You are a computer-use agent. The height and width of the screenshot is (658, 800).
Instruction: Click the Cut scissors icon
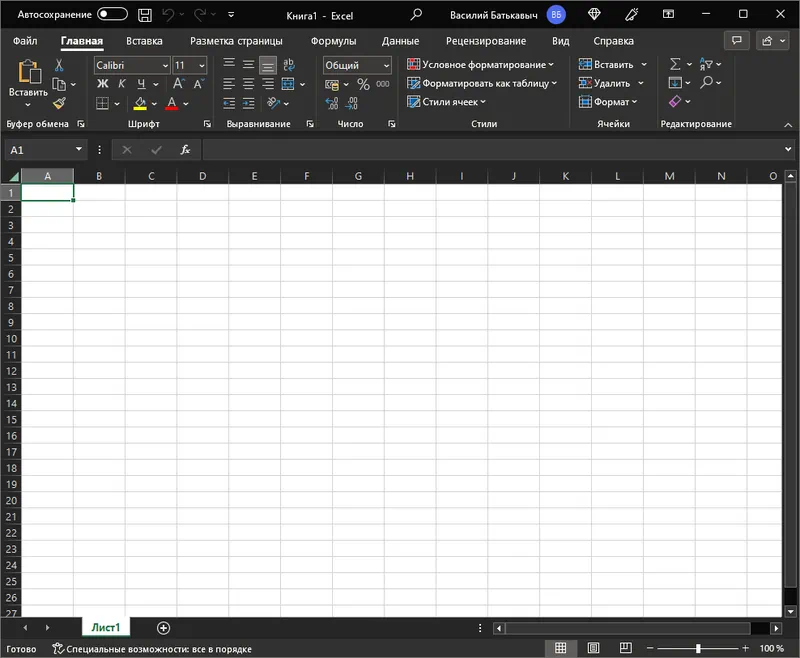click(x=59, y=65)
